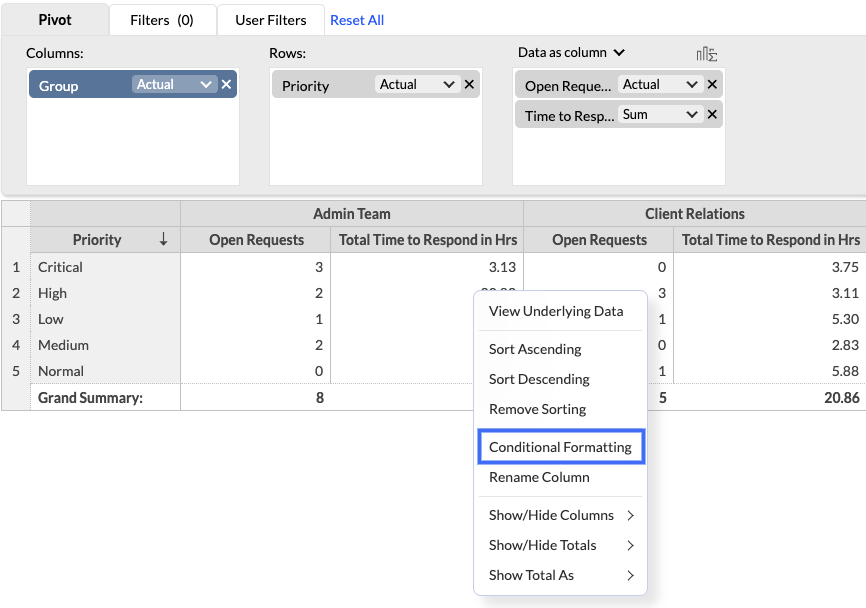Click the summary chart icon beside Data as column

click(x=707, y=54)
